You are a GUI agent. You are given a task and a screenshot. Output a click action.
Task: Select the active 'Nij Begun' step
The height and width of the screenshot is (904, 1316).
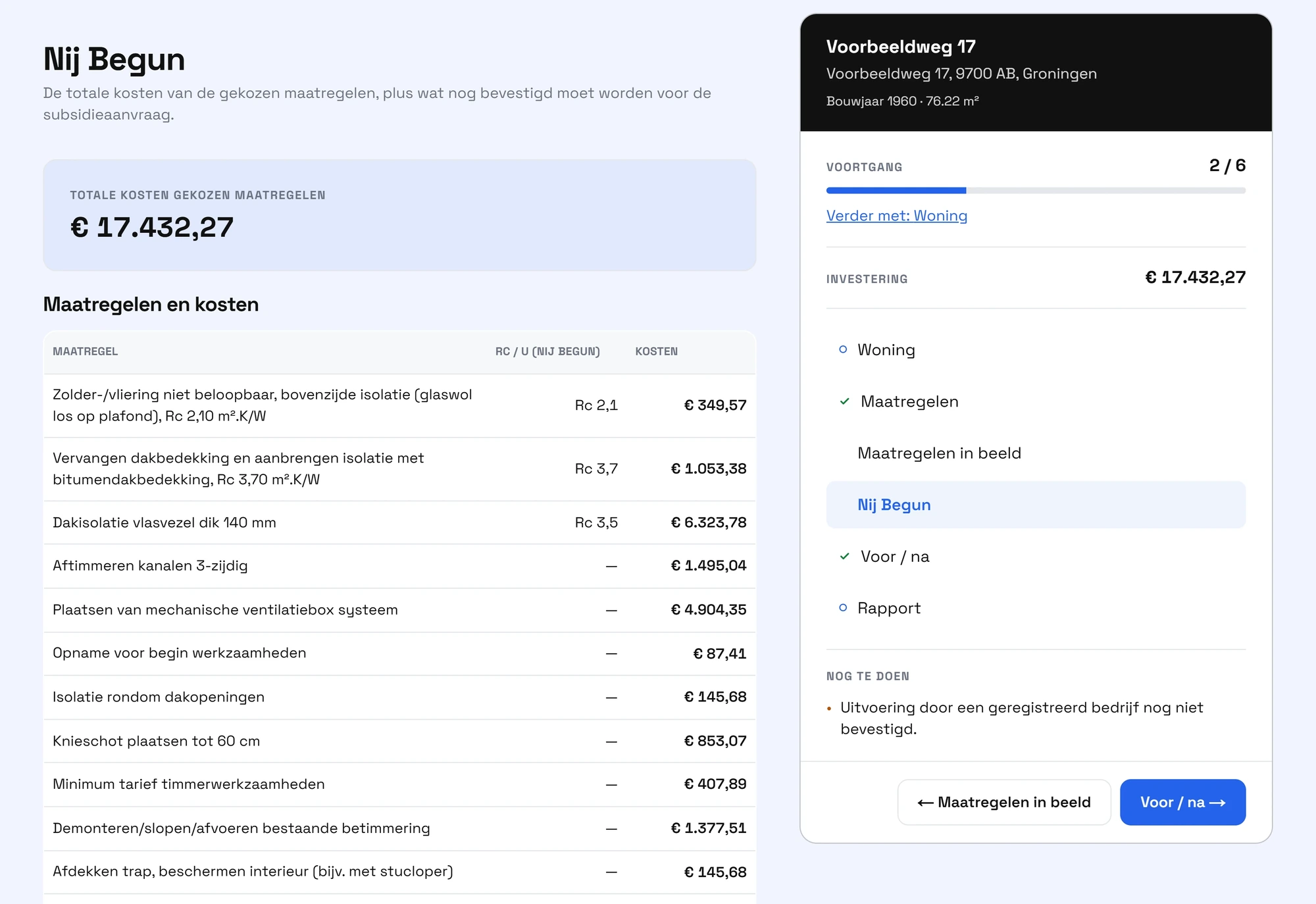(1036, 505)
